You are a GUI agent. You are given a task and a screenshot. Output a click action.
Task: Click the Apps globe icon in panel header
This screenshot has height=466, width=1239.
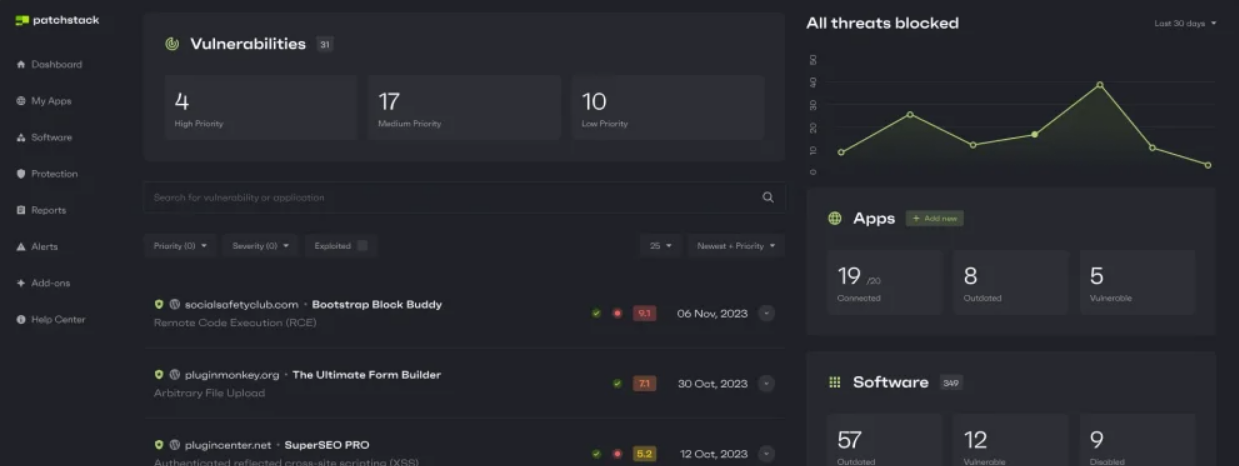tap(835, 218)
